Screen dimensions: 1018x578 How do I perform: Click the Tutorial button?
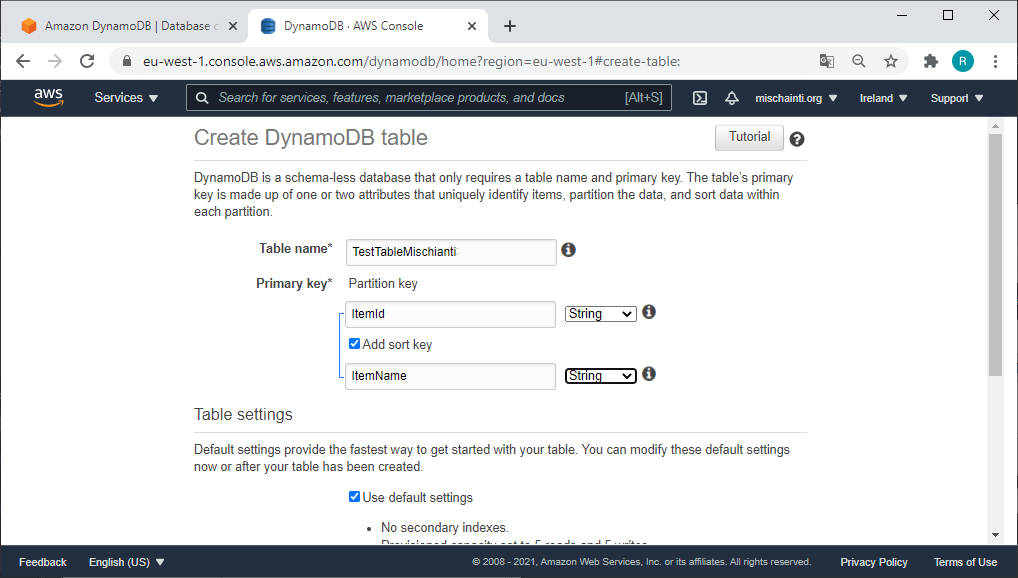(x=749, y=137)
